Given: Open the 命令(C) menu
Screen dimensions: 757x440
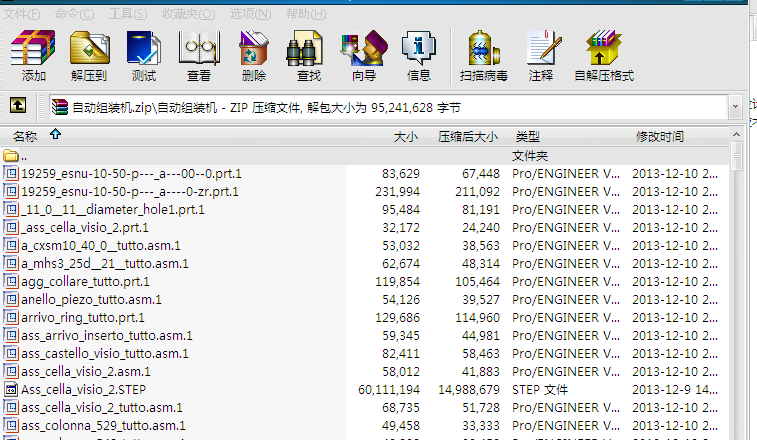Looking at the screenshot, I should (x=74, y=14).
